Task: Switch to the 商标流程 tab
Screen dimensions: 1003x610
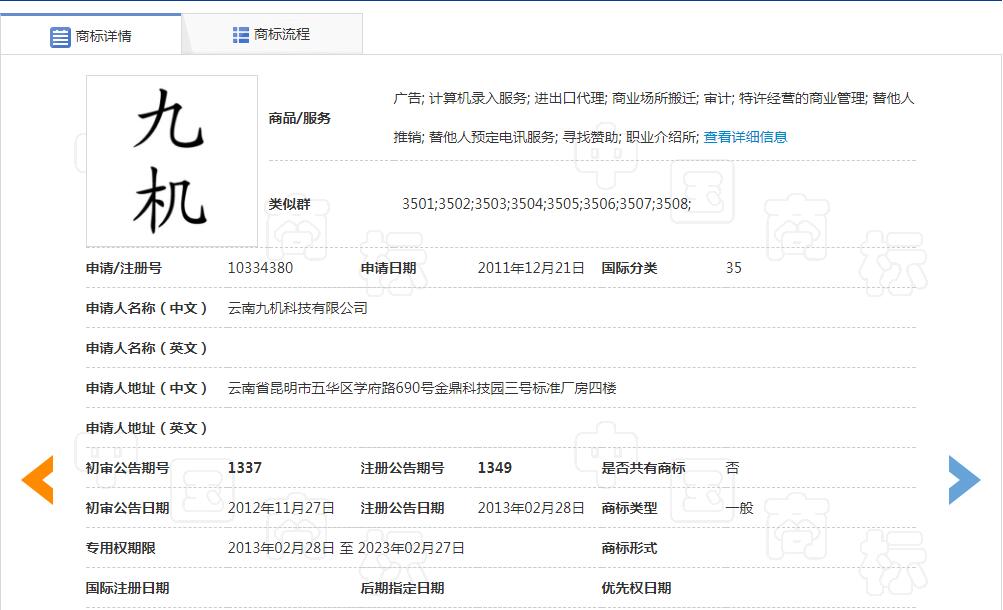Action: [x=272, y=35]
